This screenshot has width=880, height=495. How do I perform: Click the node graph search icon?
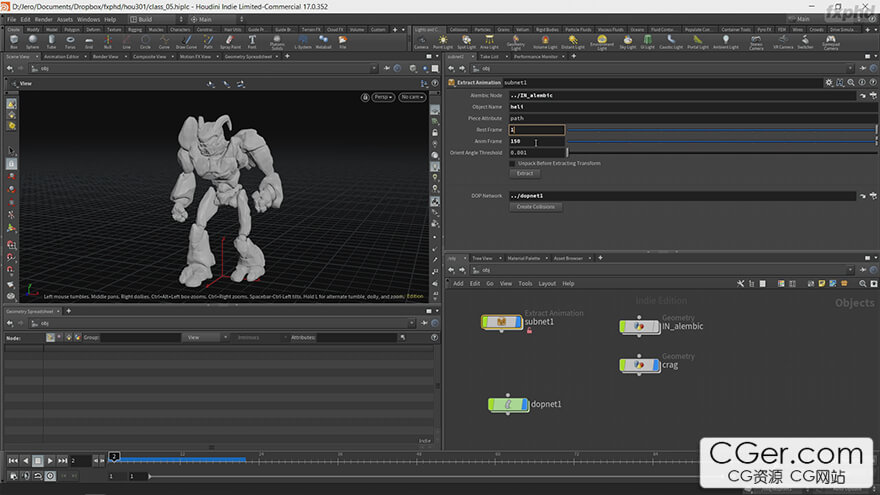point(863,284)
